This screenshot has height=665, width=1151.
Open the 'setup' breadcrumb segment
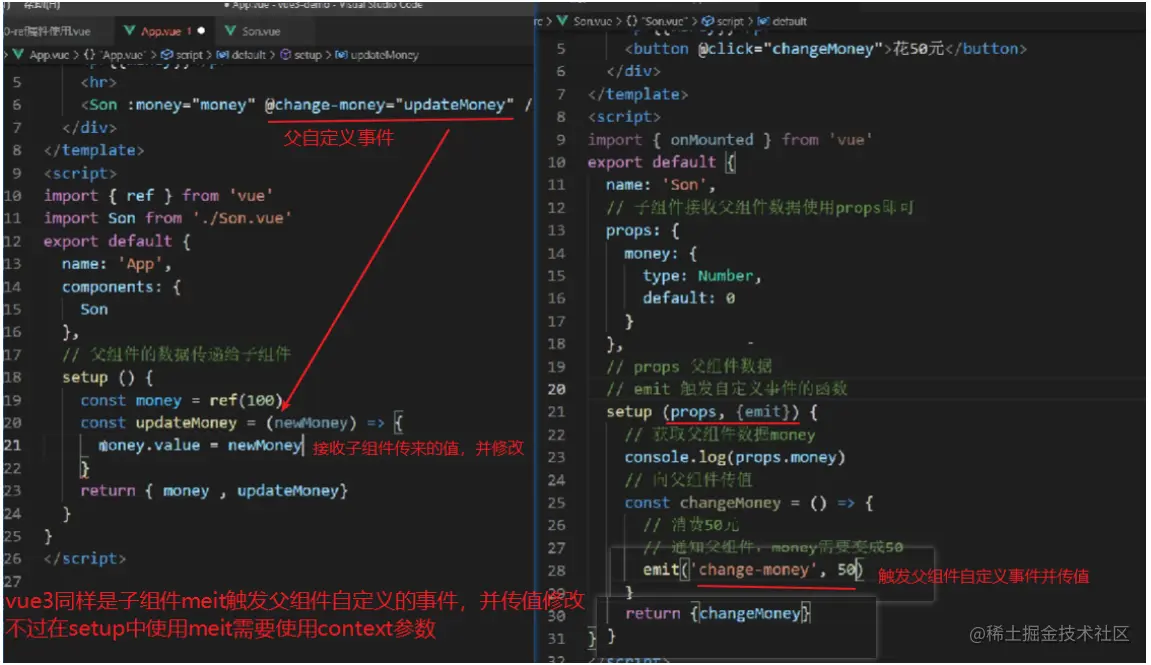coord(308,54)
